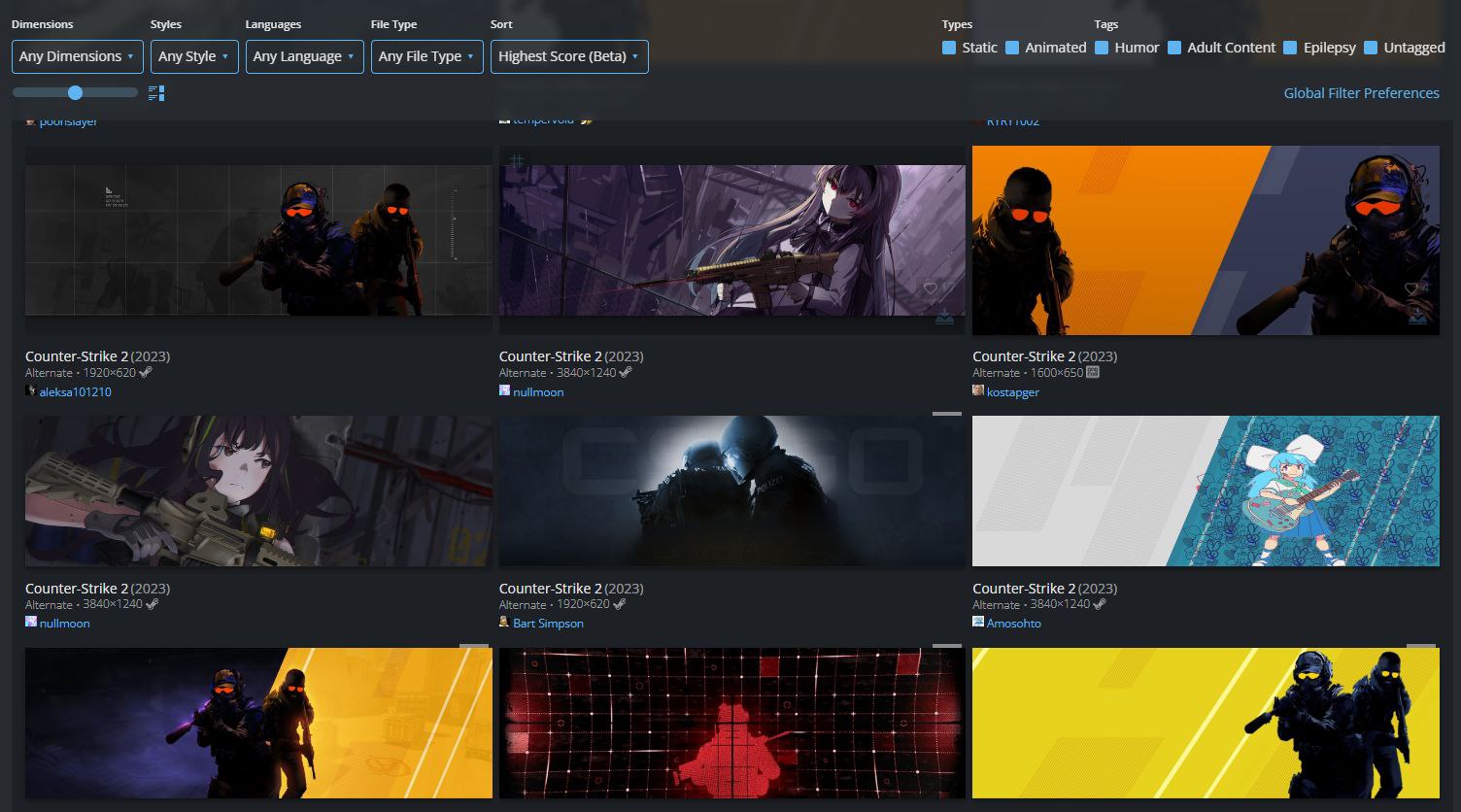This screenshot has width=1461, height=812.
Task: Click 'Alternate • 3840×1240' text above Amosohto
Action: pyautogui.click(x=1031, y=604)
